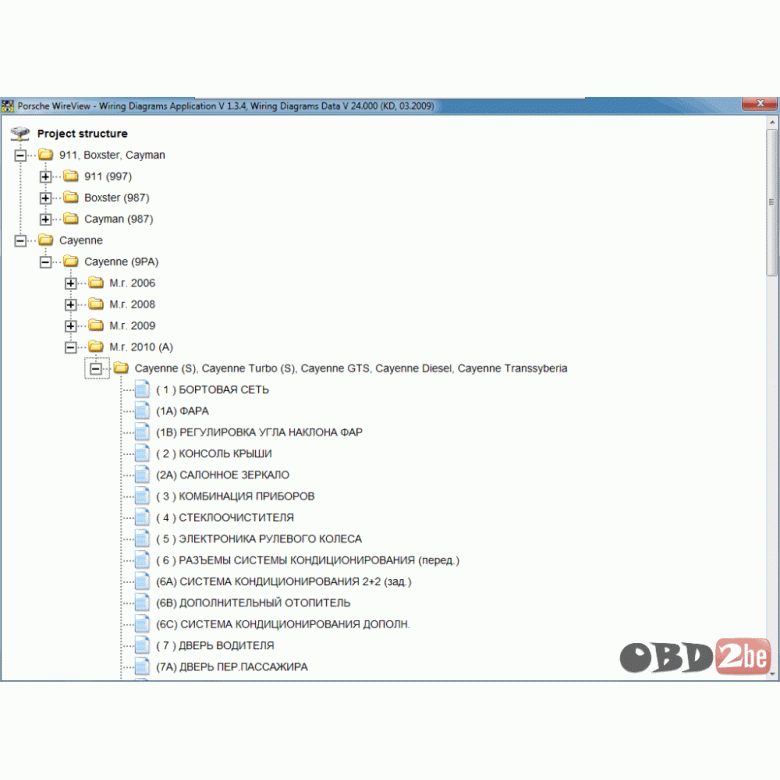This screenshot has width=780, height=780.
Task: Click document icon for (7A) ДВЕРЬ ПЕР.ПАССАЖИРА
Action: tap(142, 667)
